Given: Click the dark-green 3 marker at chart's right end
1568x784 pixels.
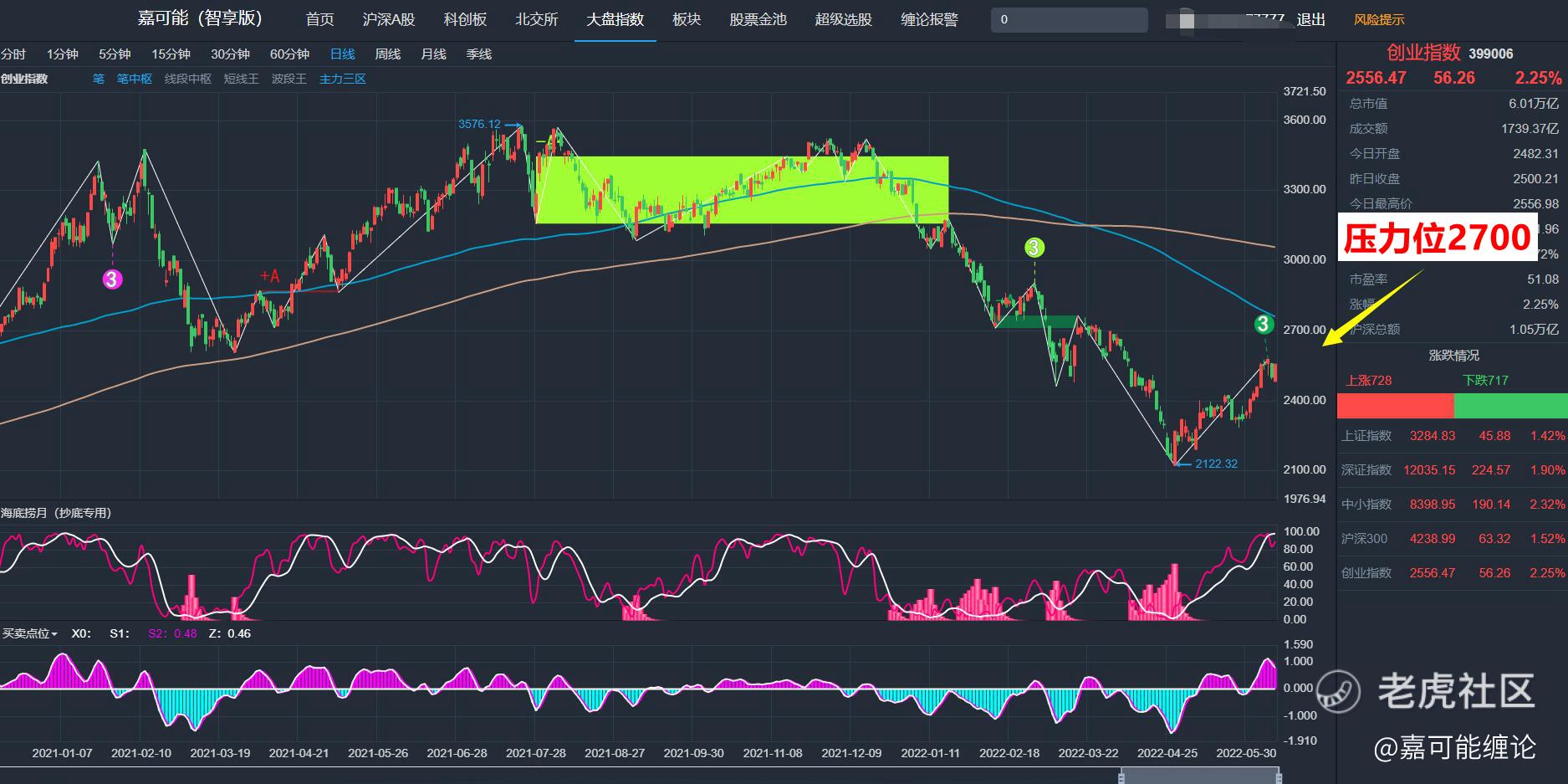Looking at the screenshot, I should tap(1264, 324).
